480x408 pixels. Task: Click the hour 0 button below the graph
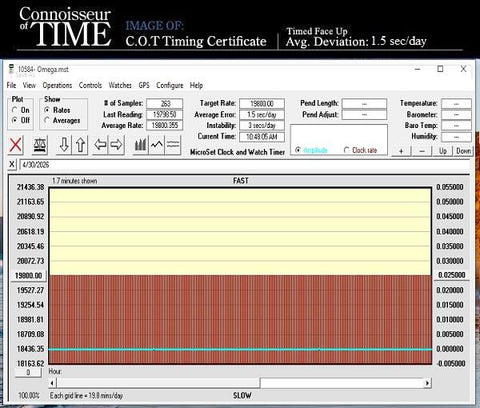click(28, 373)
